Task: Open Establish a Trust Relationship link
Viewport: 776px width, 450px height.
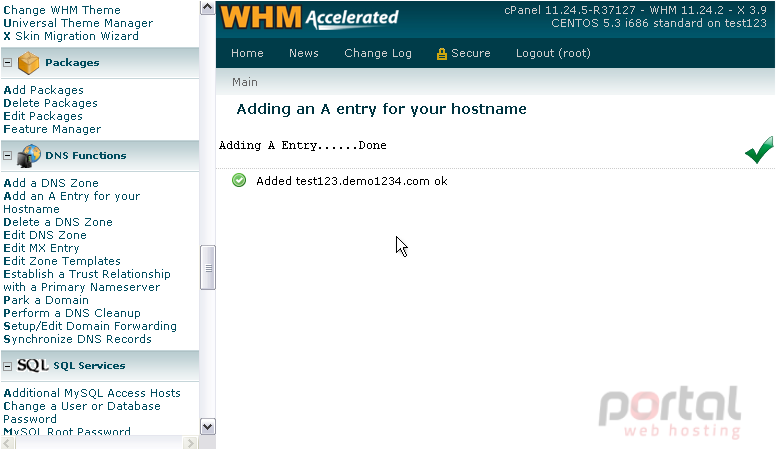Action: [87, 281]
